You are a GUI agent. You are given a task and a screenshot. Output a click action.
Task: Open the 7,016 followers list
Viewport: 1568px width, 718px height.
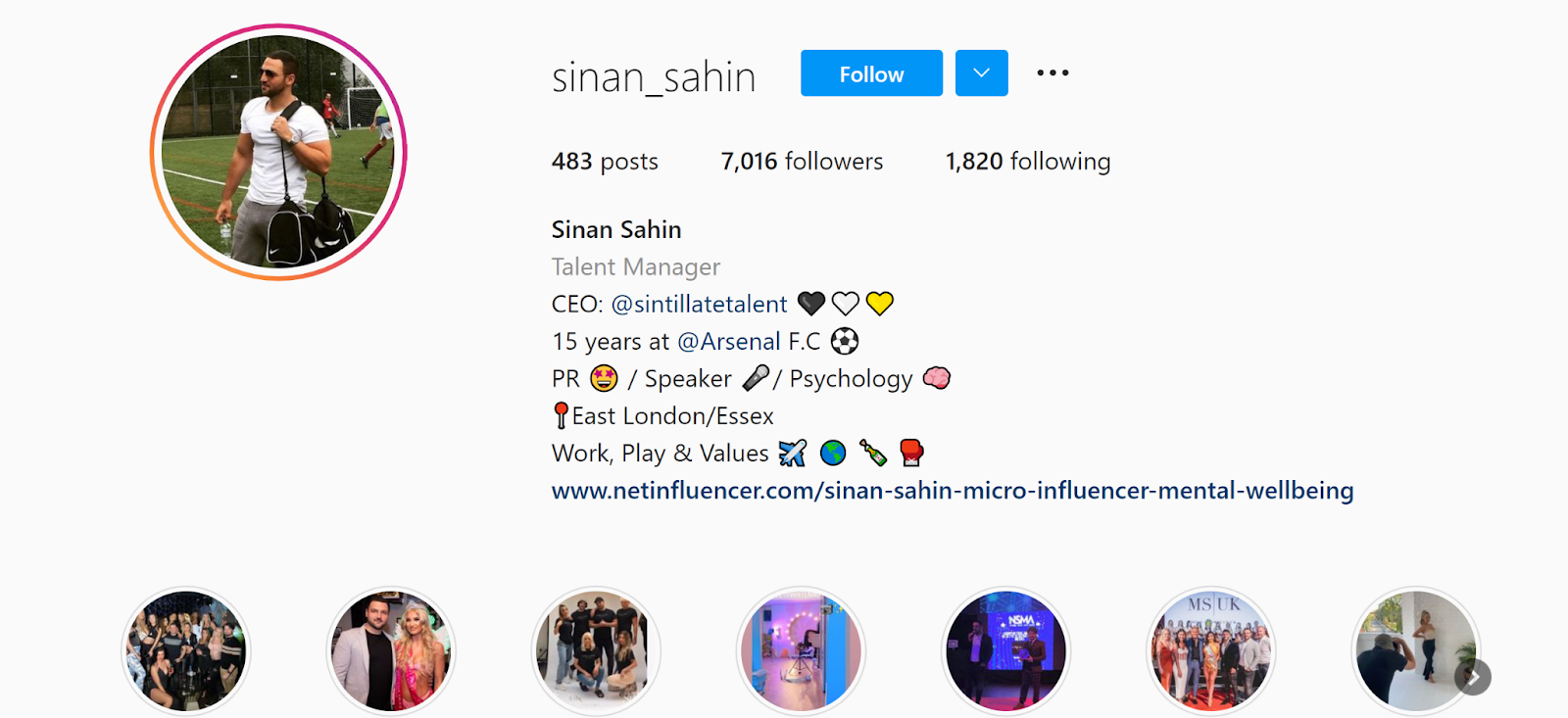[x=802, y=162]
